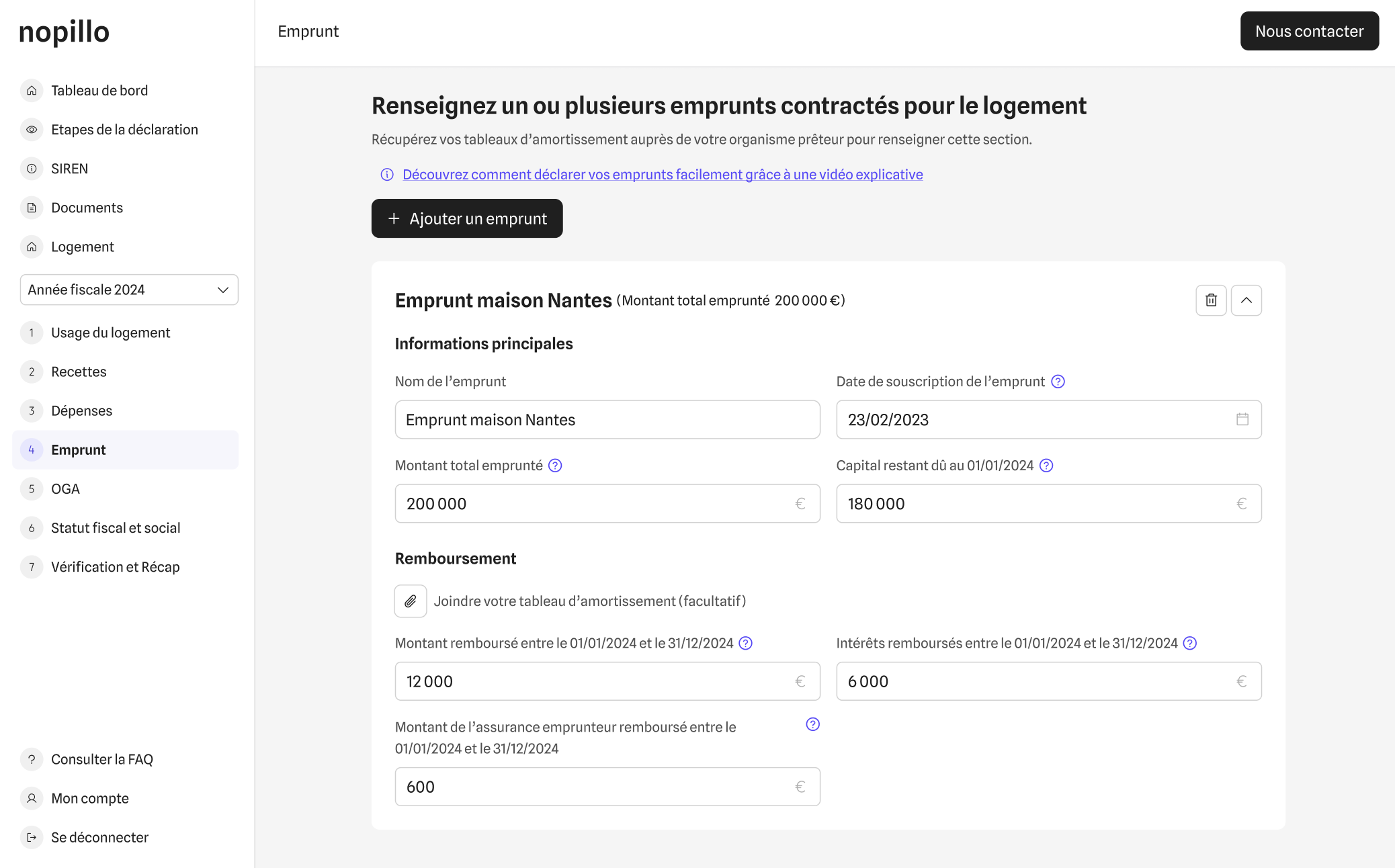1395x868 pixels.
Task: Delete the Emprunt maison Nantes loan
Action: coord(1211,300)
